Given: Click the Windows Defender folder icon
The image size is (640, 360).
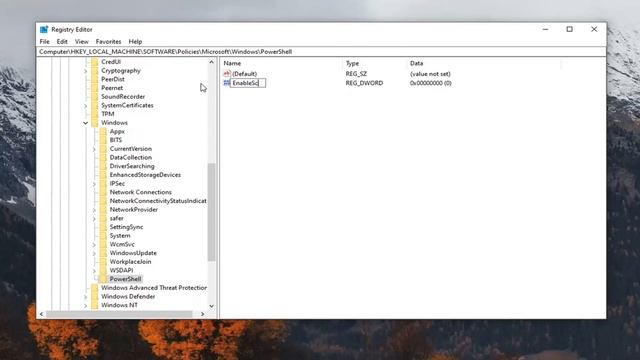Looking at the screenshot, I should click(x=95, y=297).
